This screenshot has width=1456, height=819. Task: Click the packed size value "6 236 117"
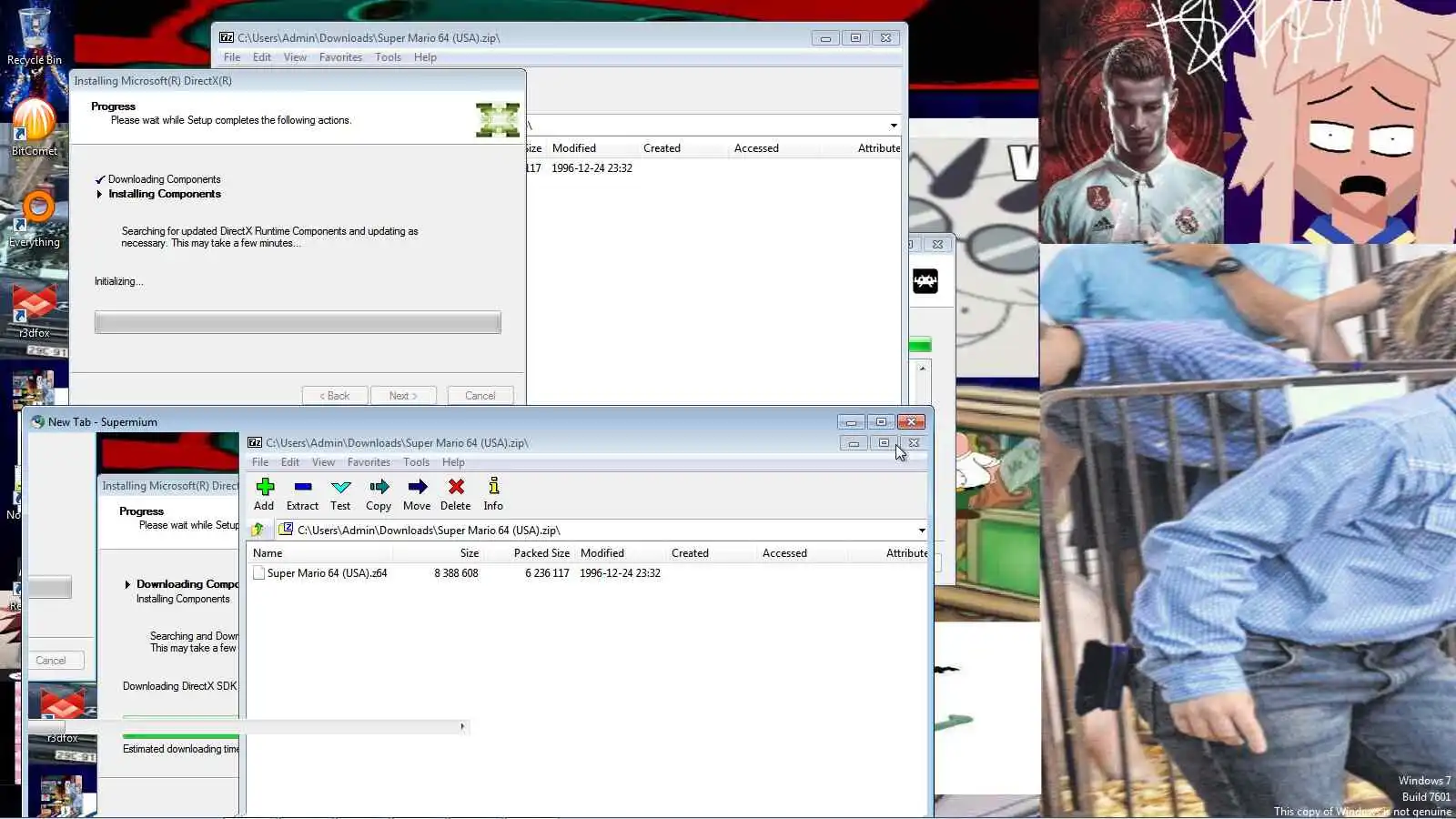(x=547, y=573)
